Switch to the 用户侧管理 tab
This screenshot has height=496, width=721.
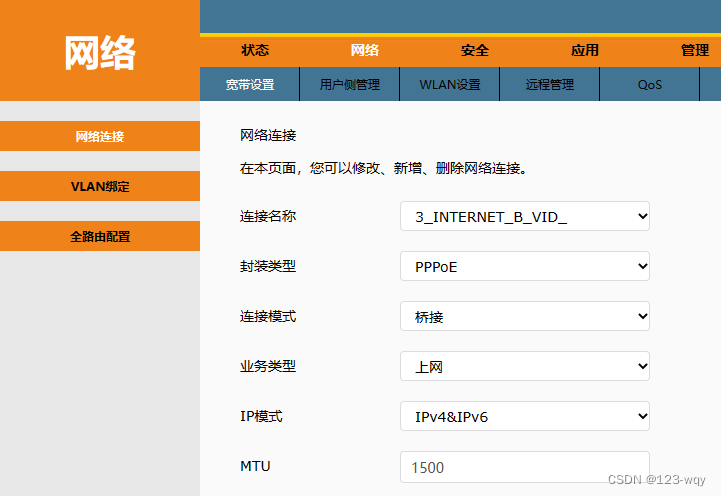tap(349, 84)
